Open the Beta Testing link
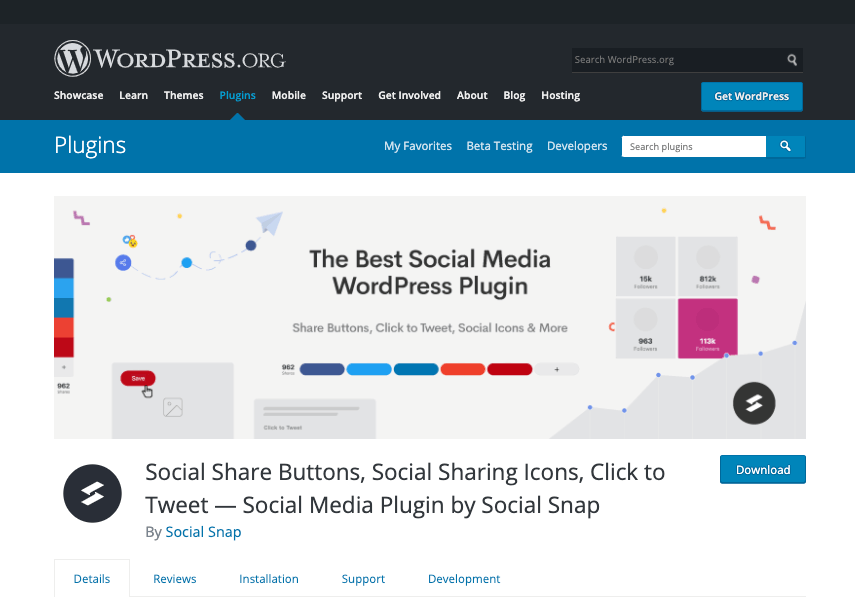This screenshot has width=855, height=613. 499,146
